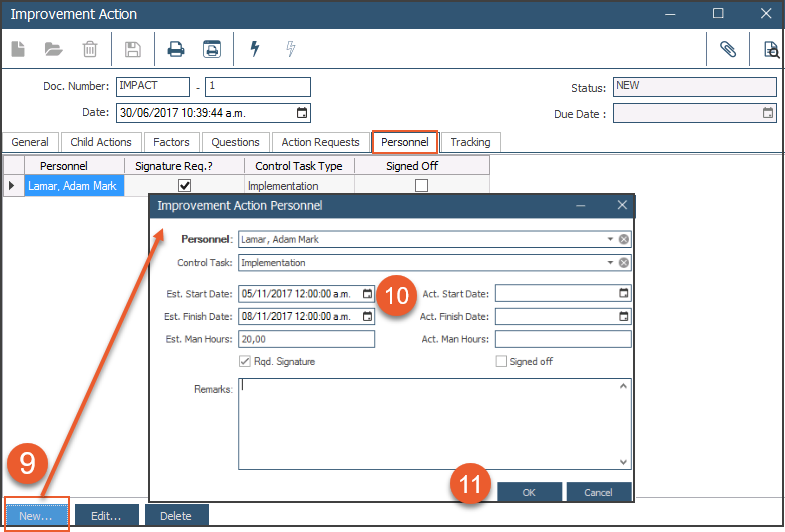The width and height of the screenshot is (785, 532).
Task: Click the Status field showing NEW
Action: pyautogui.click(x=695, y=87)
